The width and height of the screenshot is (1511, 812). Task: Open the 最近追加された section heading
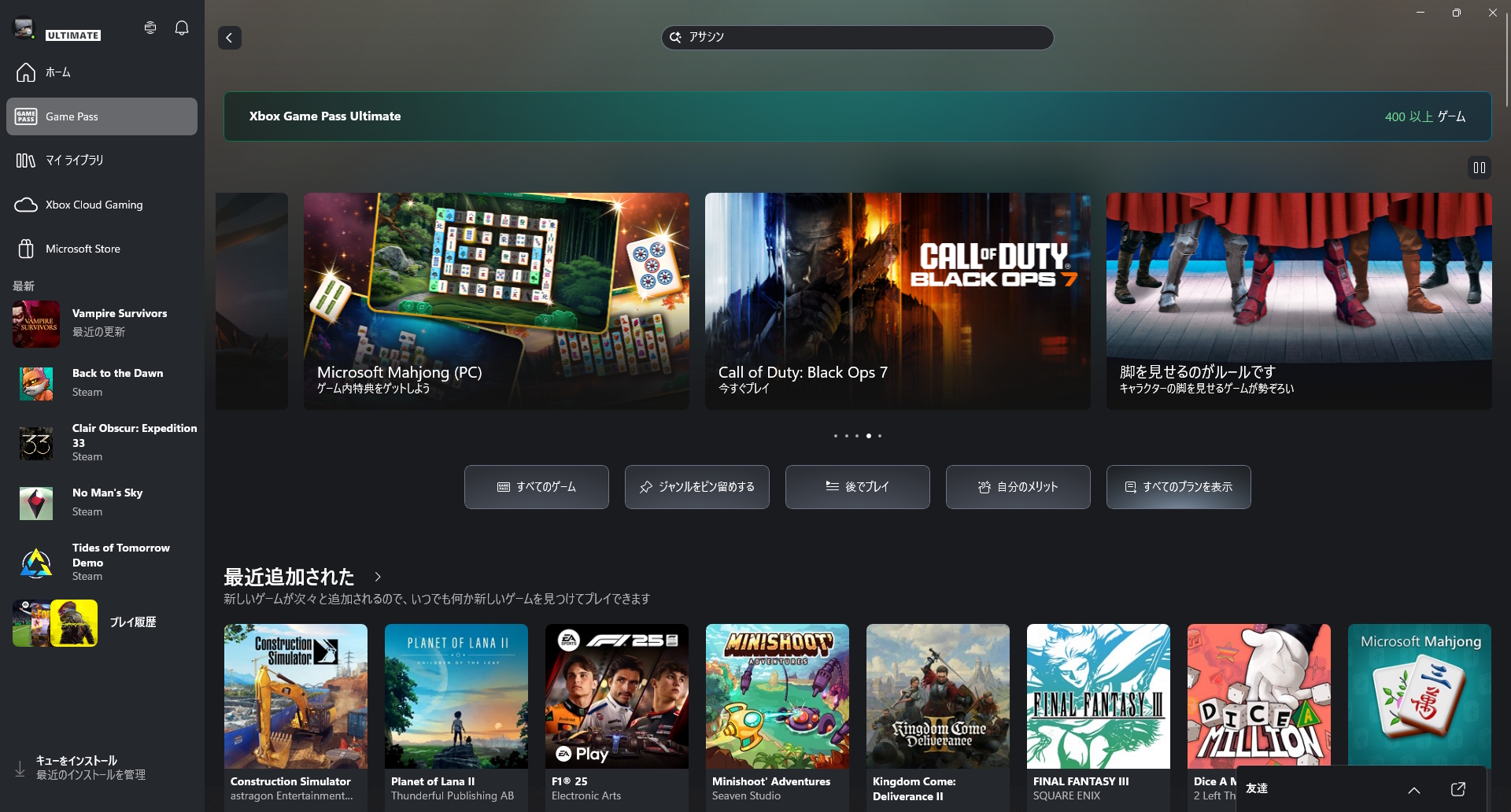click(289, 577)
